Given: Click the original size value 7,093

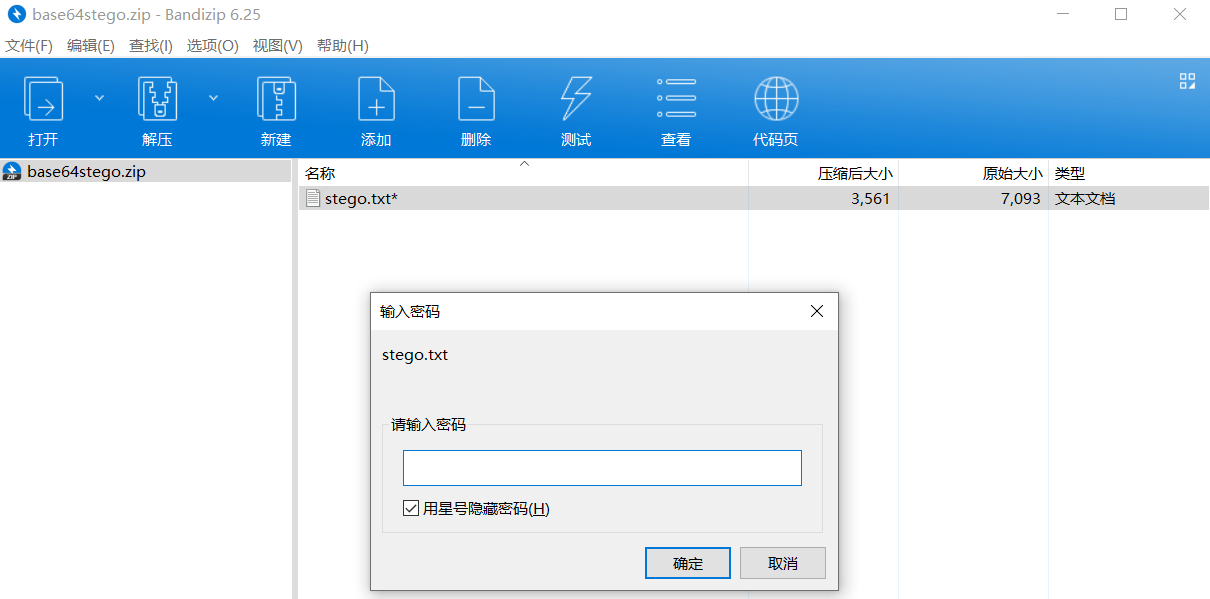Looking at the screenshot, I should tap(1020, 198).
